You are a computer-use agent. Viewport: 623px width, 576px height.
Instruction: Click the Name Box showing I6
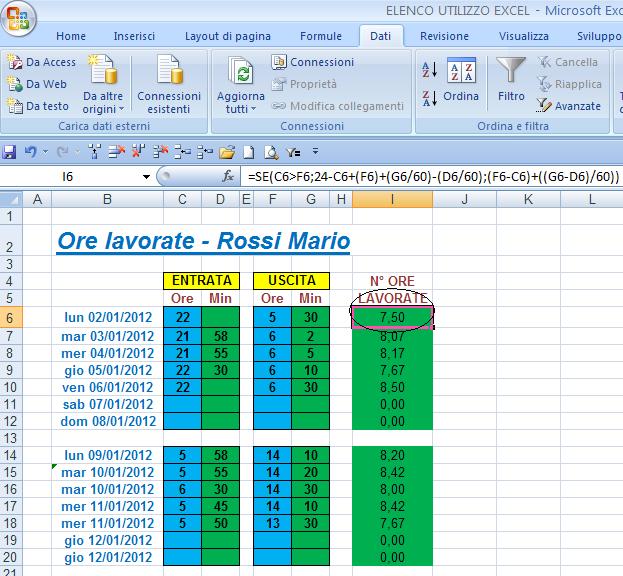click(68, 176)
